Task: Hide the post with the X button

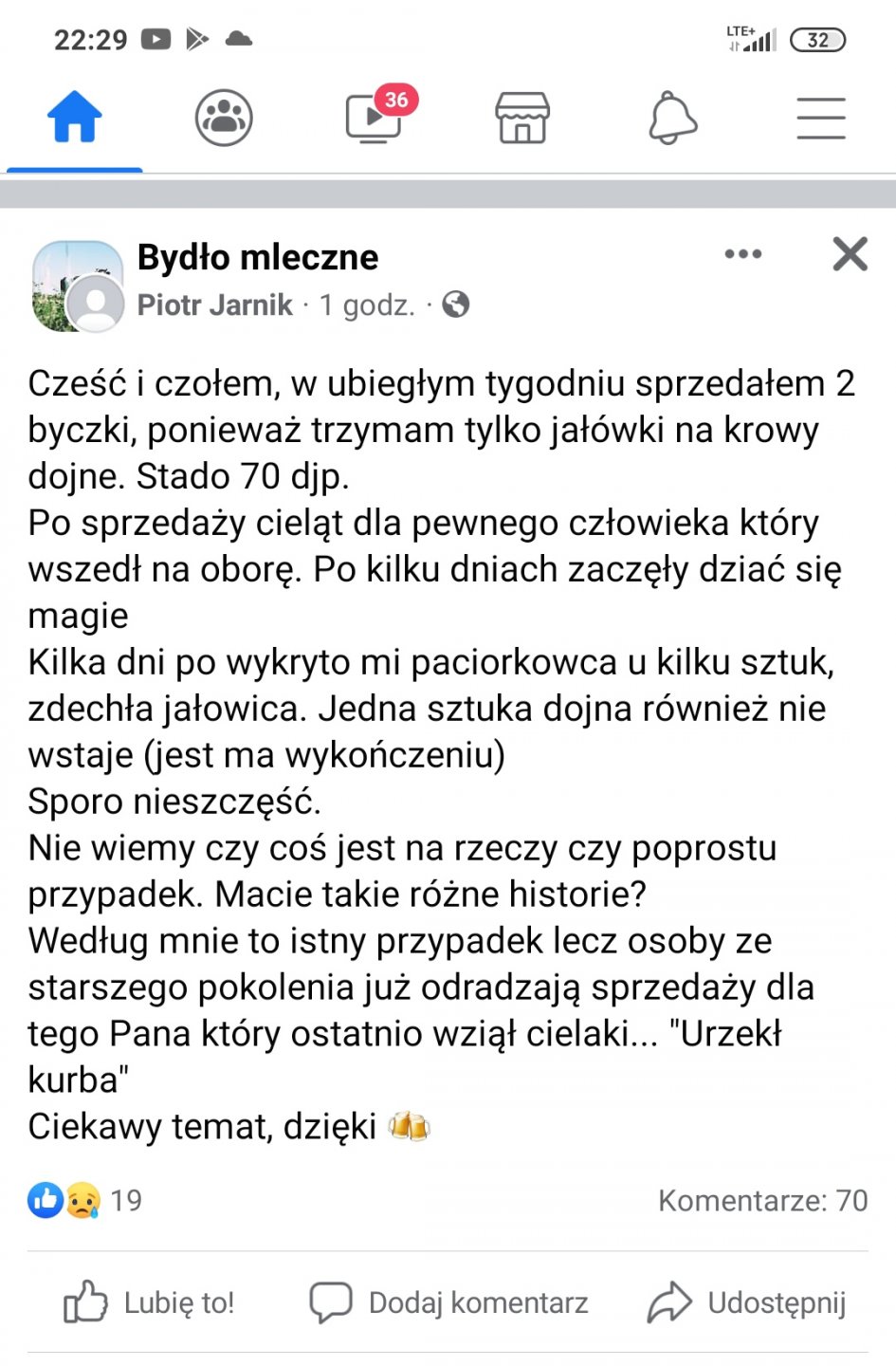Action: click(850, 254)
